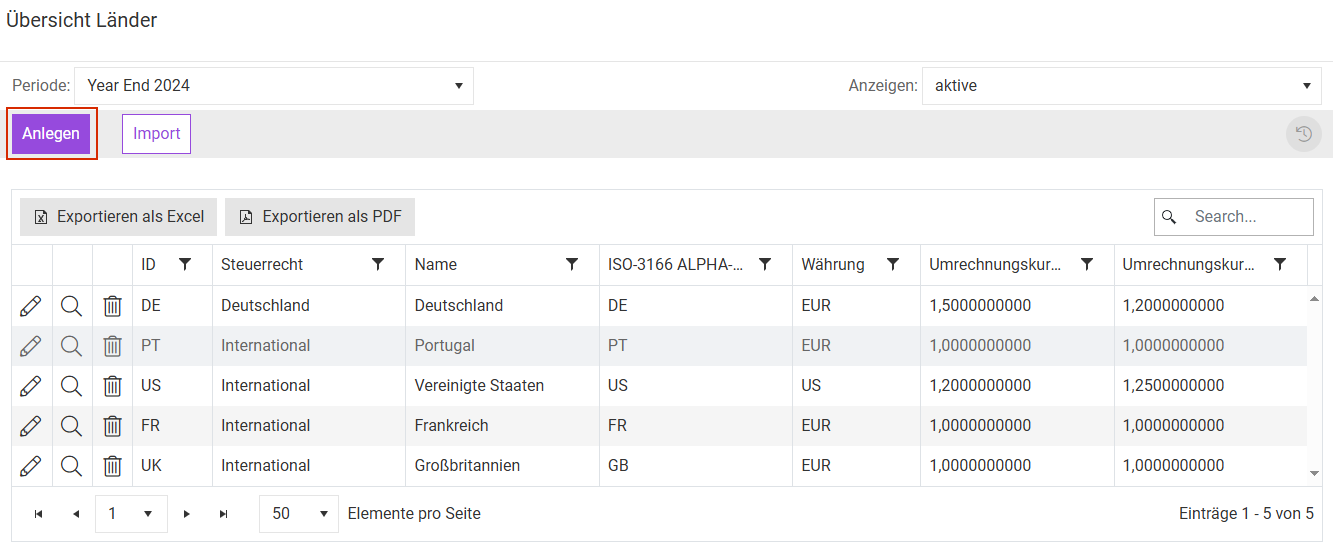The width and height of the screenshot is (1333, 552).
Task: Open the Anzeigen aktive dropdown
Action: [1122, 86]
